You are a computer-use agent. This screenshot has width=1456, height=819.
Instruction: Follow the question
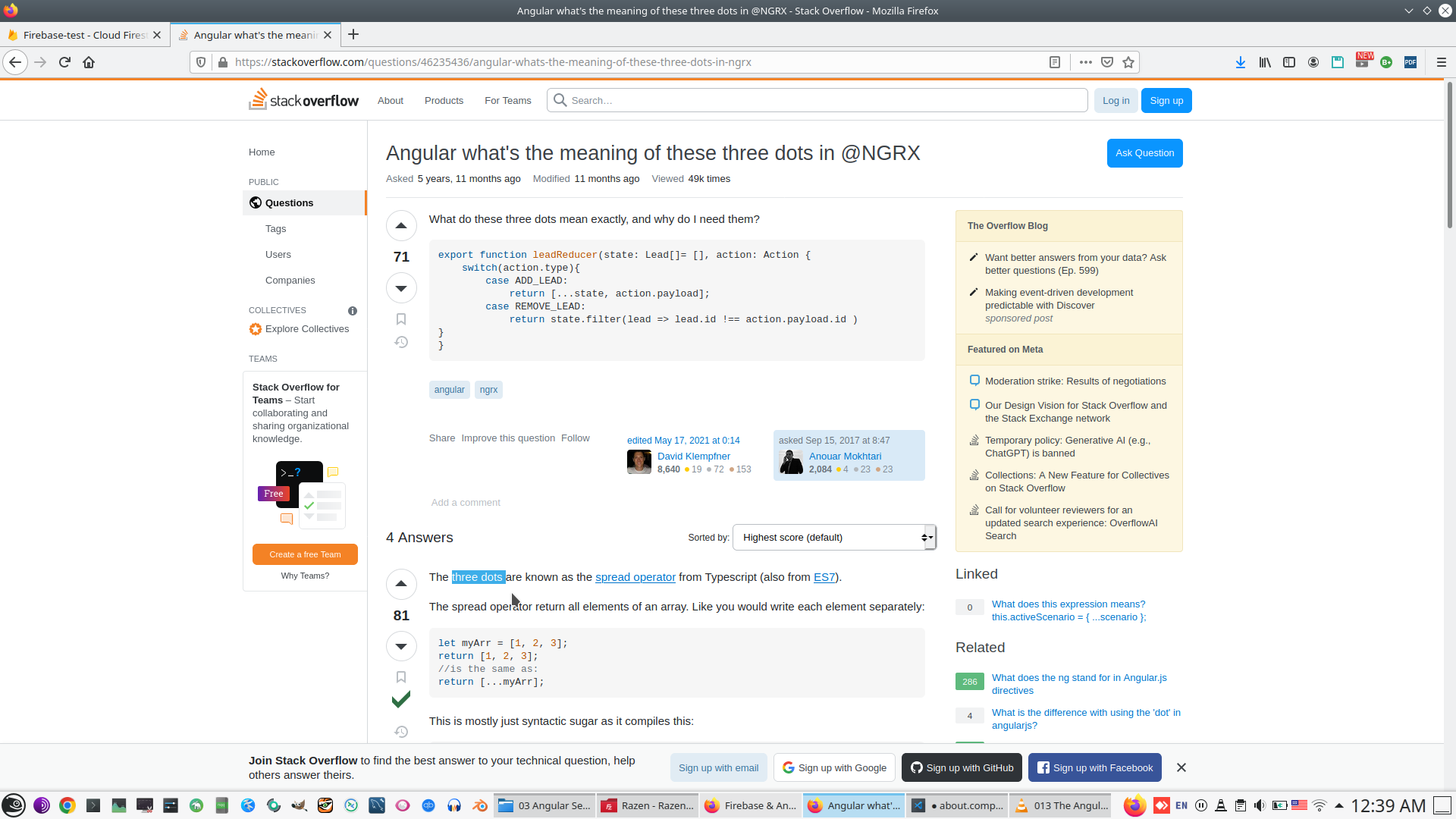575,438
